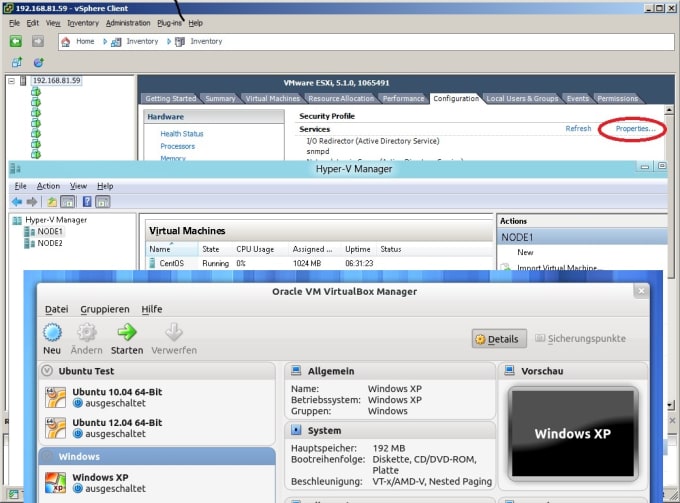Select the Ubuntu 12.04 64-Bit machine icon
The height and width of the screenshot is (503, 680).
(x=56, y=428)
